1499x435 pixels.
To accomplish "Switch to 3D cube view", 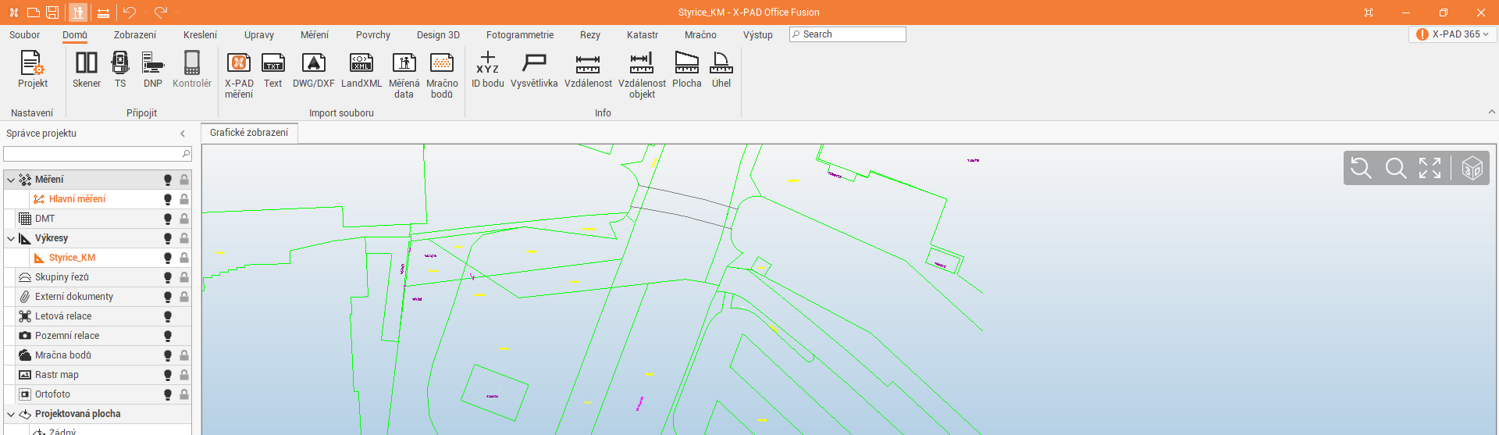I will tap(1472, 168).
